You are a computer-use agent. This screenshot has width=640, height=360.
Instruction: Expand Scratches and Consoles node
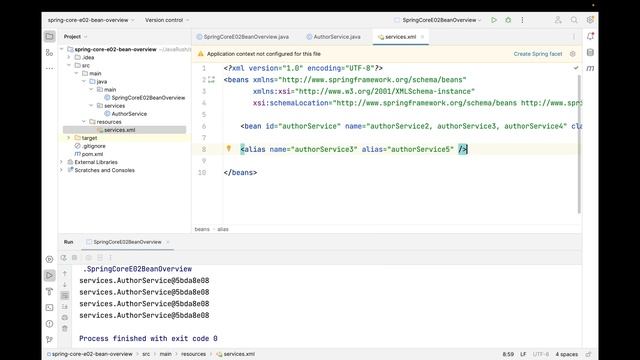62,170
